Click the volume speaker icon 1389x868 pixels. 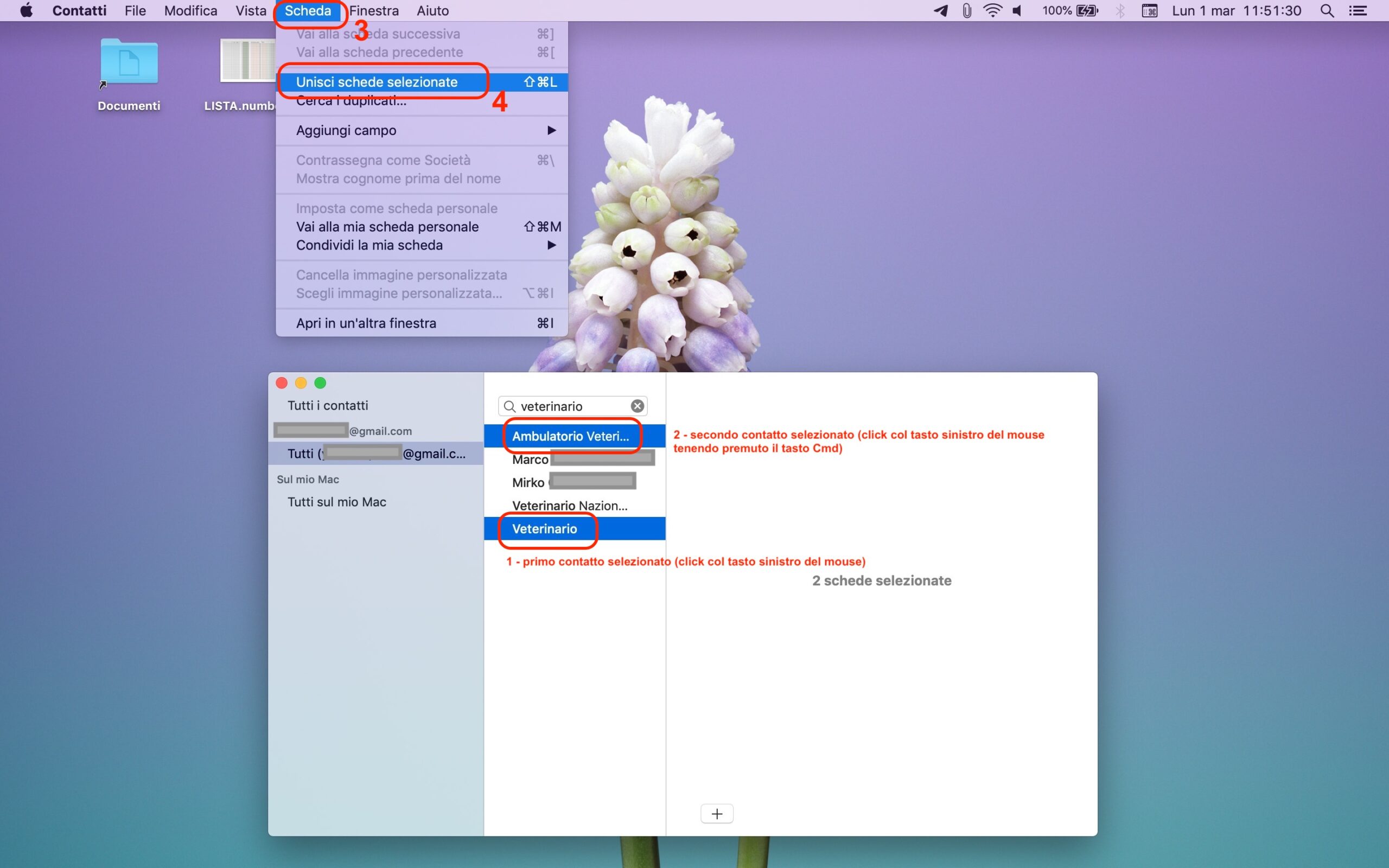(1017, 10)
